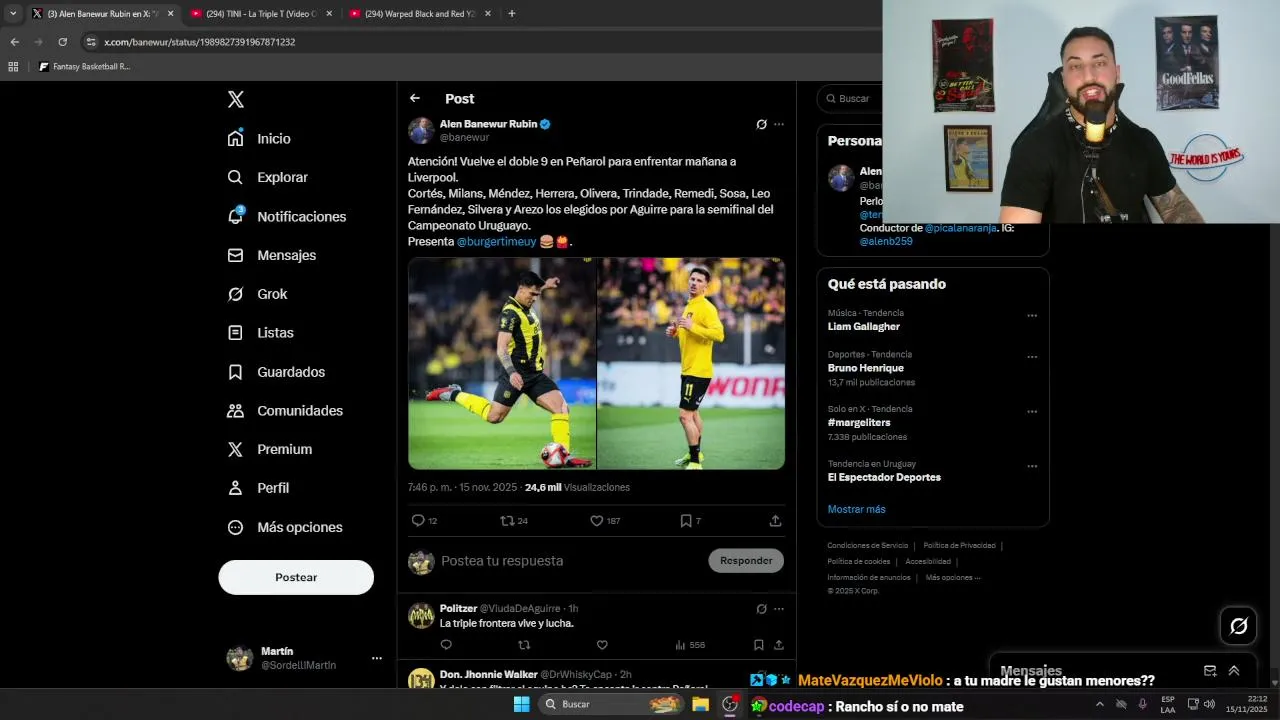Viewport: 1280px width, 720px height.
Task: Open Fantasy Basketball bookmark
Action: [x=84, y=67]
